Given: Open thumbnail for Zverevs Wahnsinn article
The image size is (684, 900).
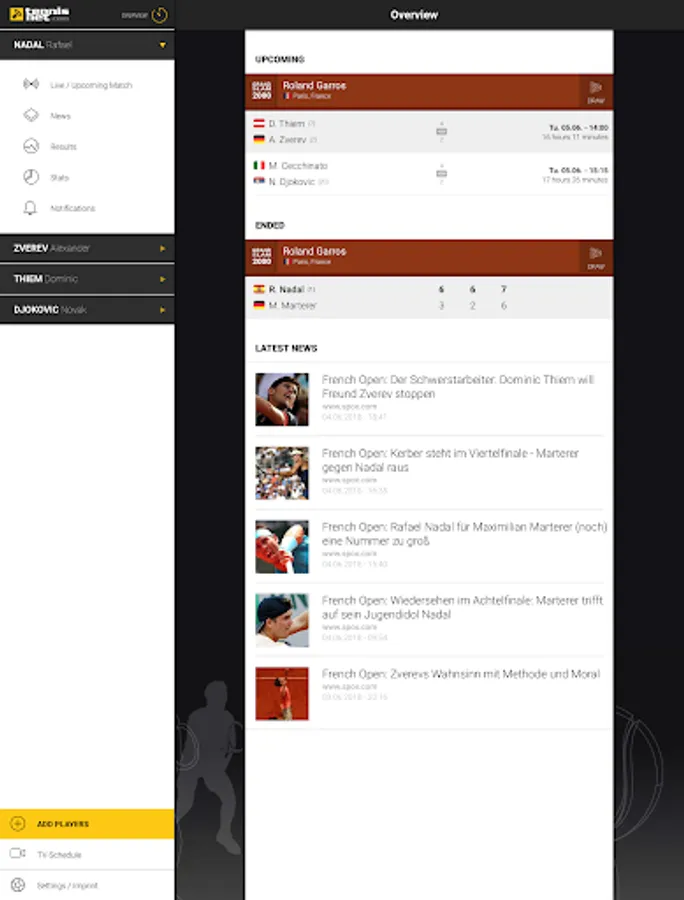Looking at the screenshot, I should [282, 693].
